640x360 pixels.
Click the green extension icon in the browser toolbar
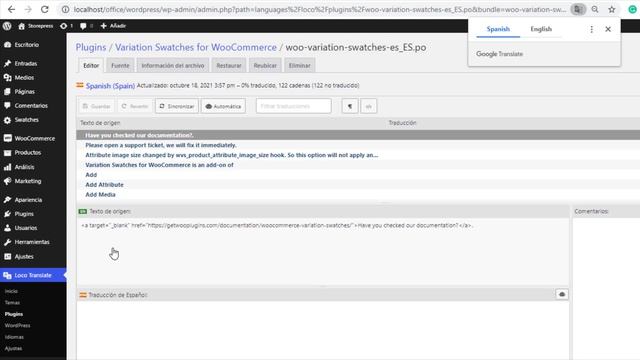point(632,9)
